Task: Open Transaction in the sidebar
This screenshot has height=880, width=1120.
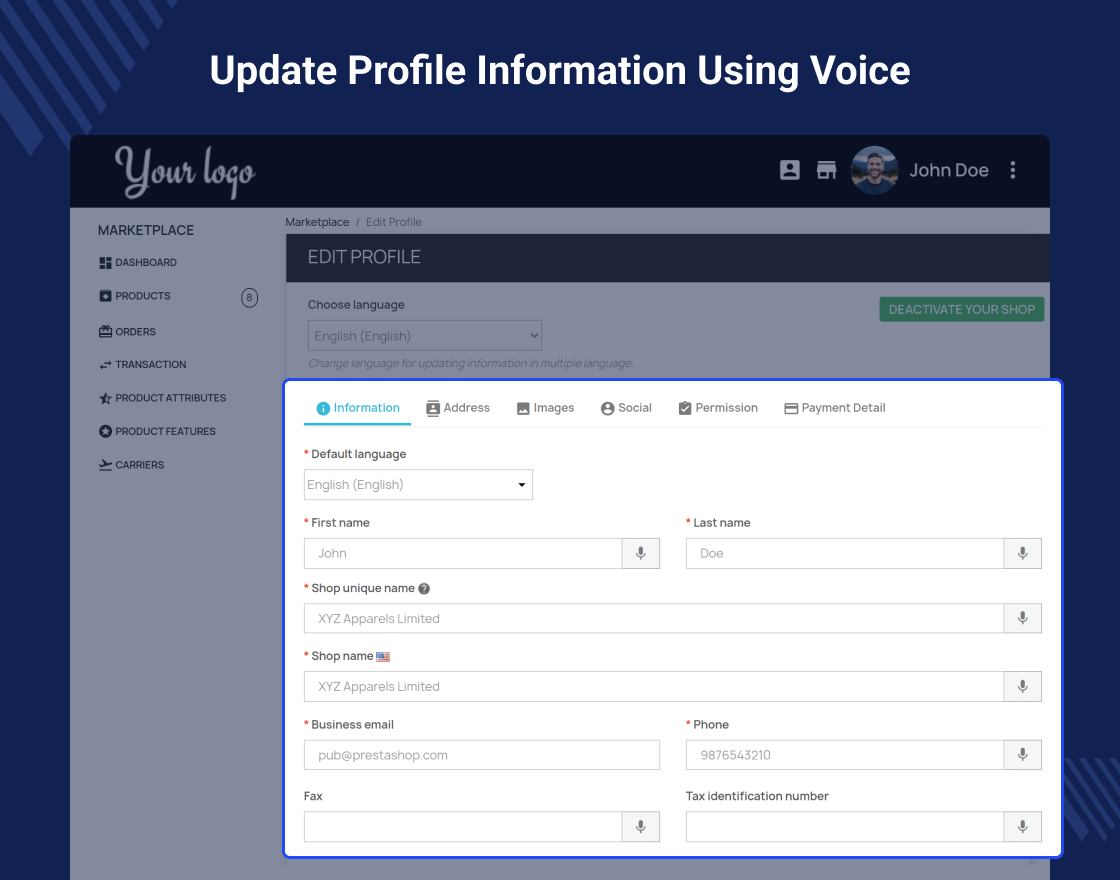Action: tap(151, 364)
